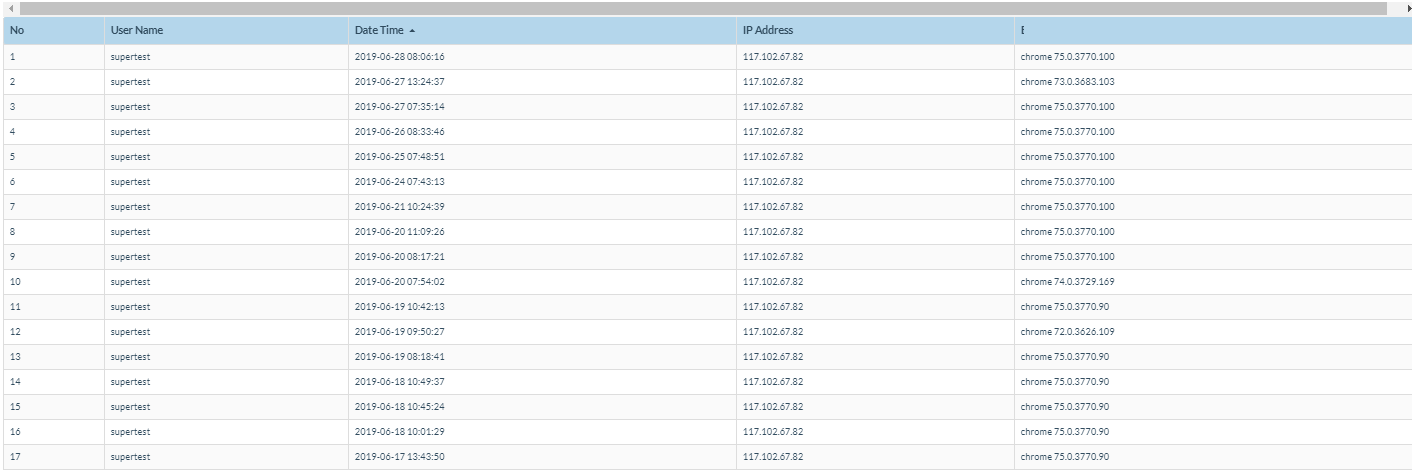Click the supertest user name in row 5
1412x470 pixels.
[x=130, y=157]
